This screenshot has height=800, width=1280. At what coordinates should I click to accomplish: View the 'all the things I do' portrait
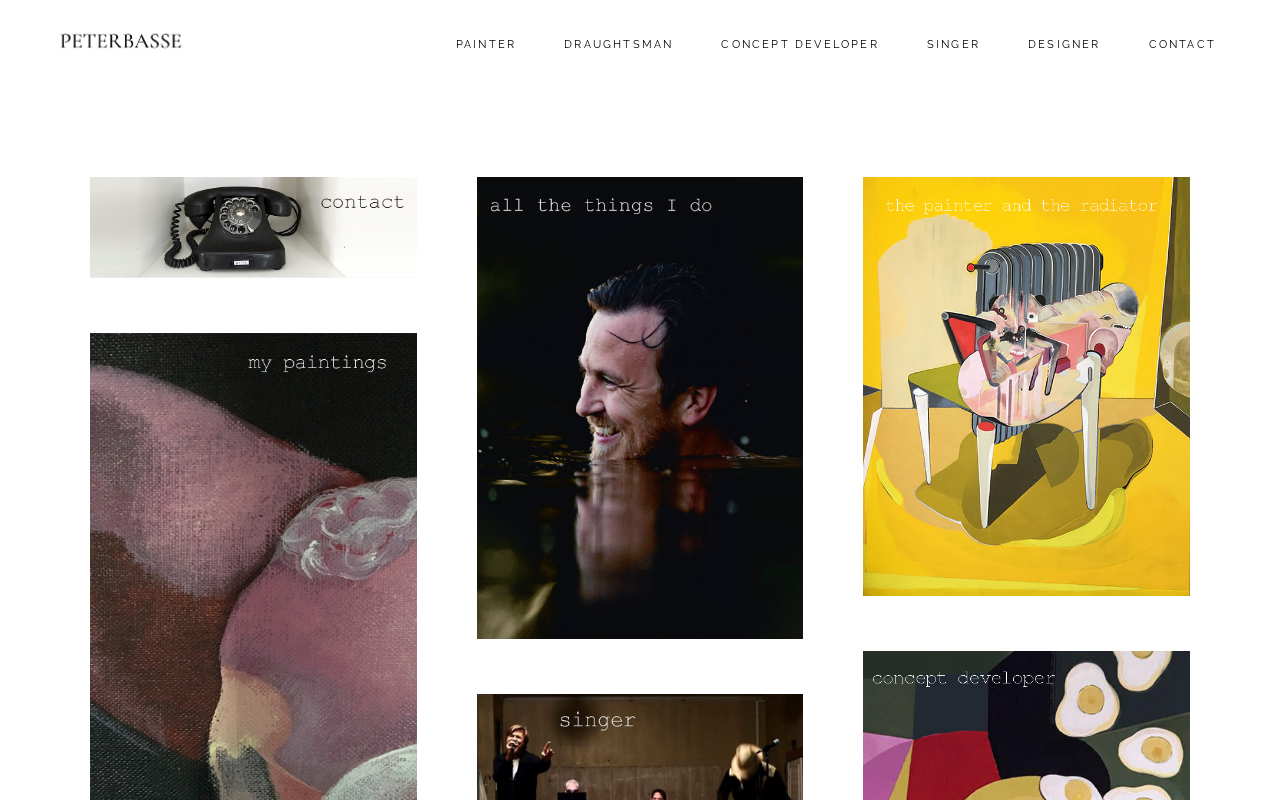click(x=640, y=408)
